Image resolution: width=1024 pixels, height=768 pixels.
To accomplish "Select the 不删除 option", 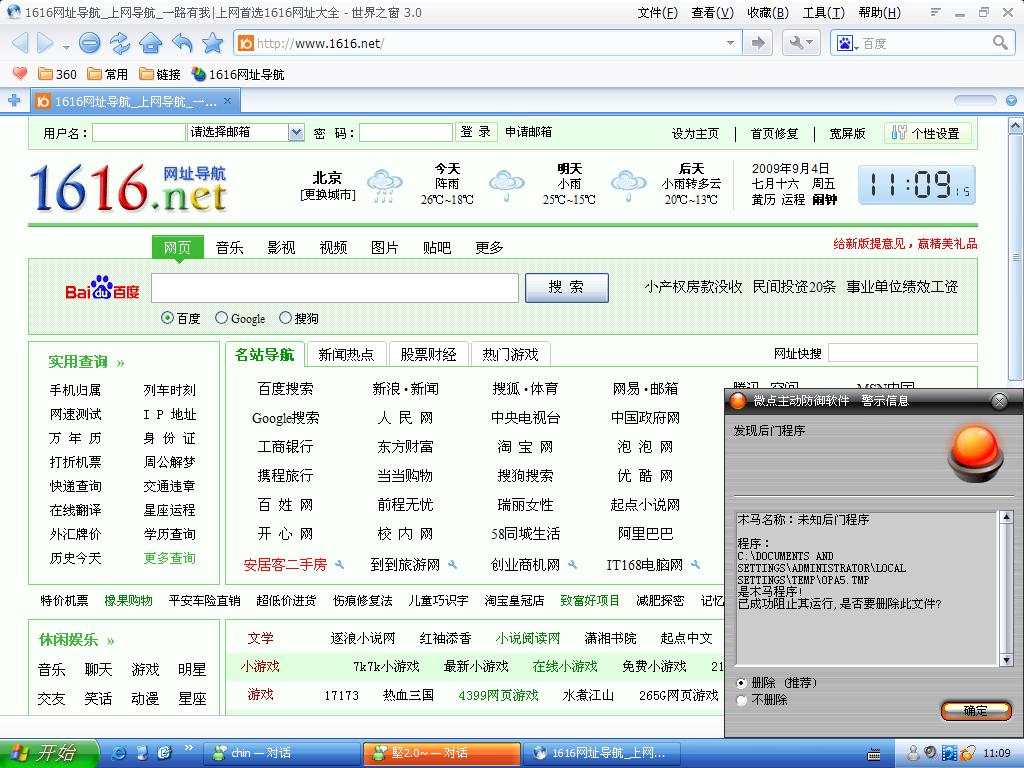I will [x=741, y=700].
